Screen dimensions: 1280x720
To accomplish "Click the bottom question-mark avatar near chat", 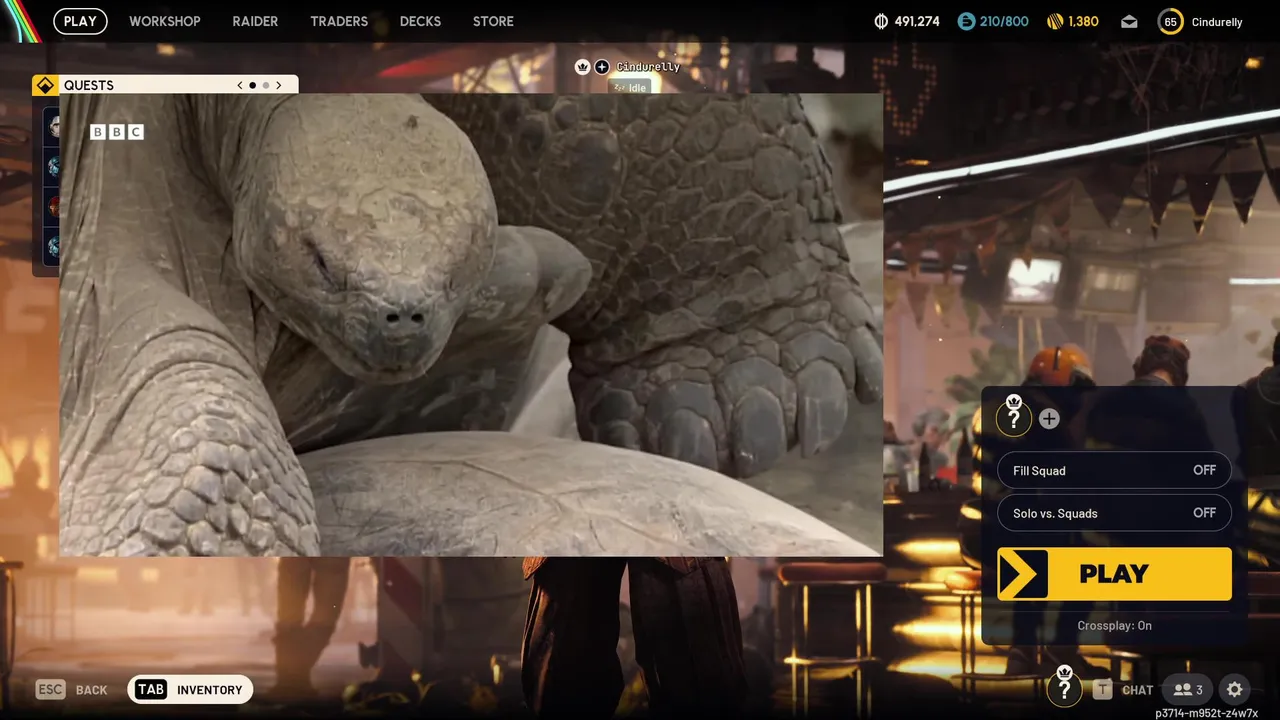I will [x=1064, y=688].
